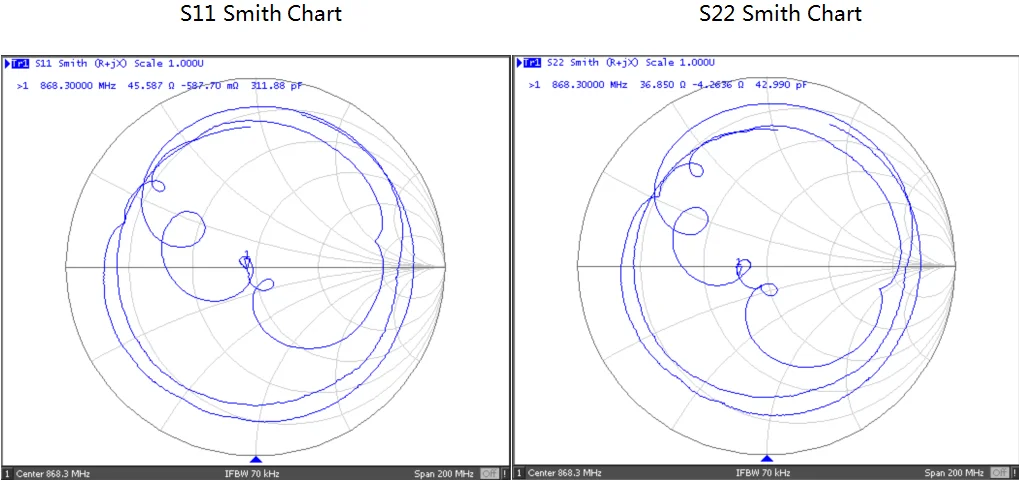Click the S22 Smith (R+jX) trace label
This screenshot has height=480, width=1019.
(594, 63)
